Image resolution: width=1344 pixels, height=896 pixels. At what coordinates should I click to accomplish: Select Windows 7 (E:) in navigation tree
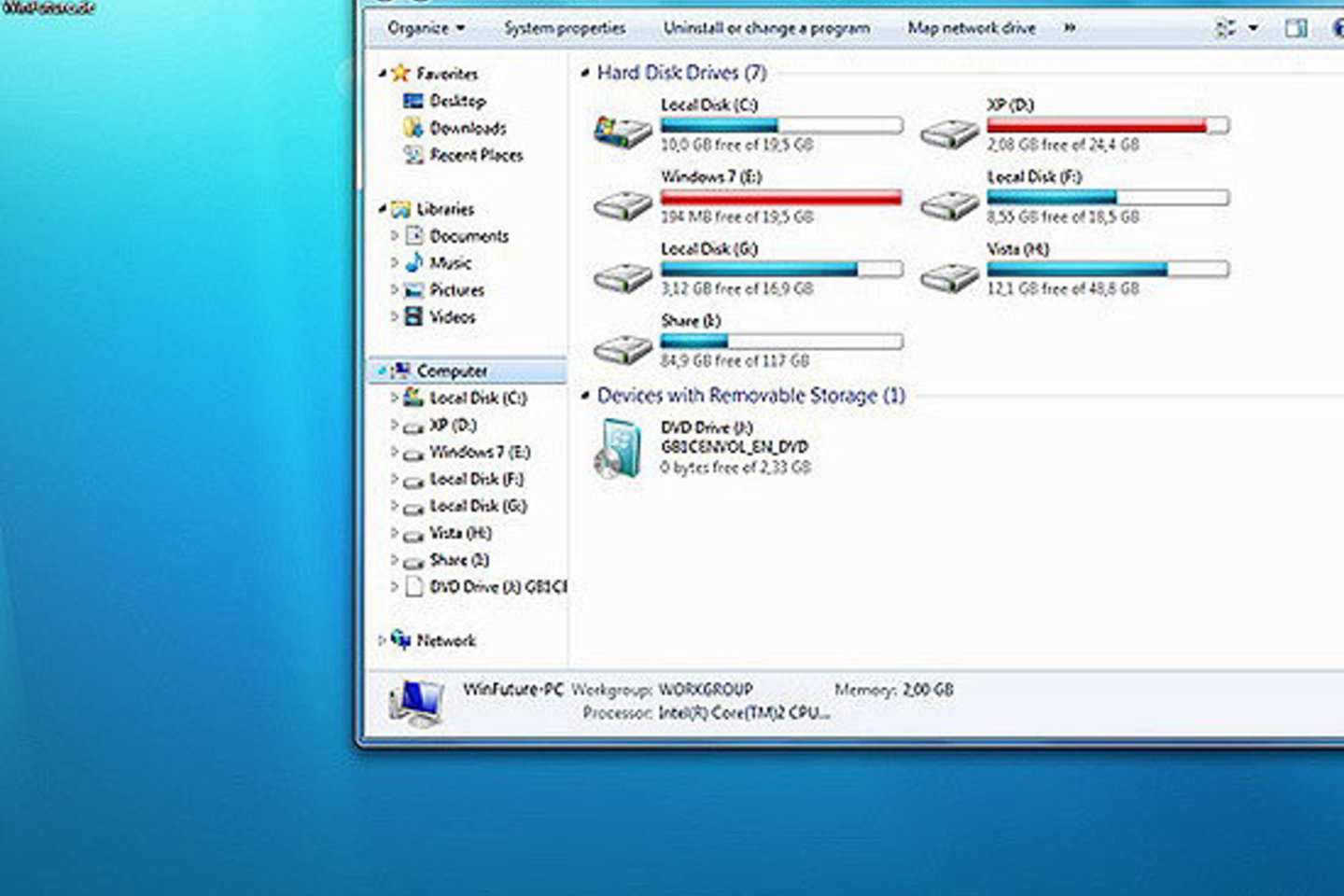pyautogui.click(x=480, y=452)
